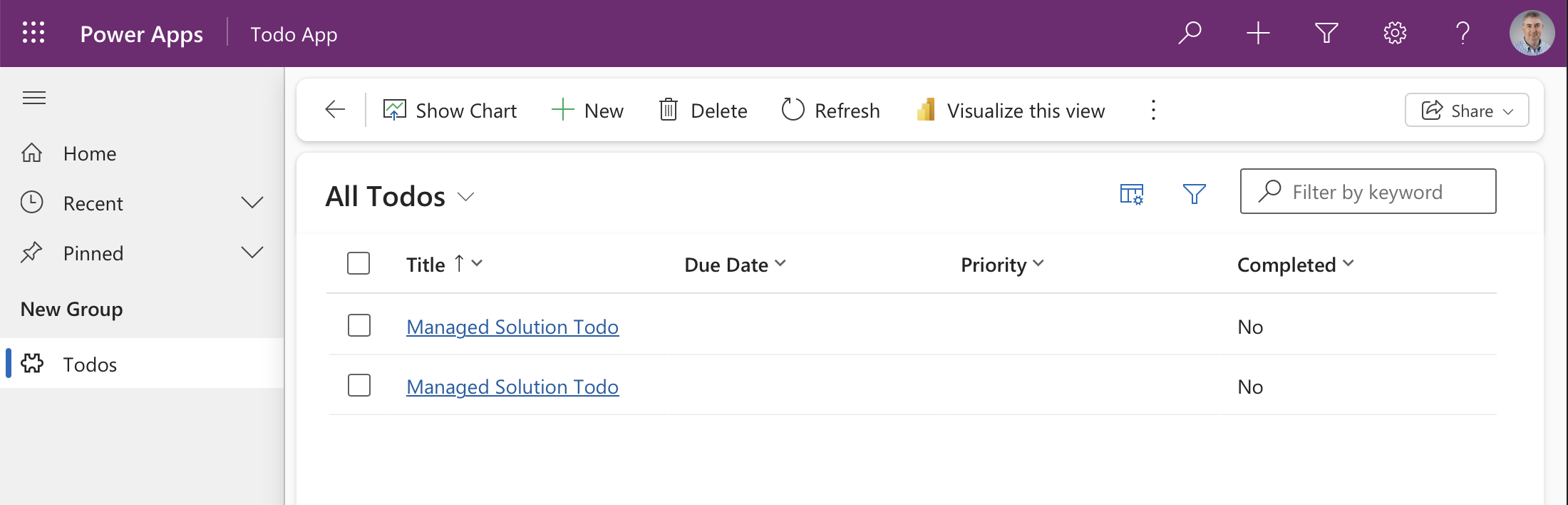The width and height of the screenshot is (1568, 505).
Task: Open the second Managed Solution Todo link
Action: point(512,387)
